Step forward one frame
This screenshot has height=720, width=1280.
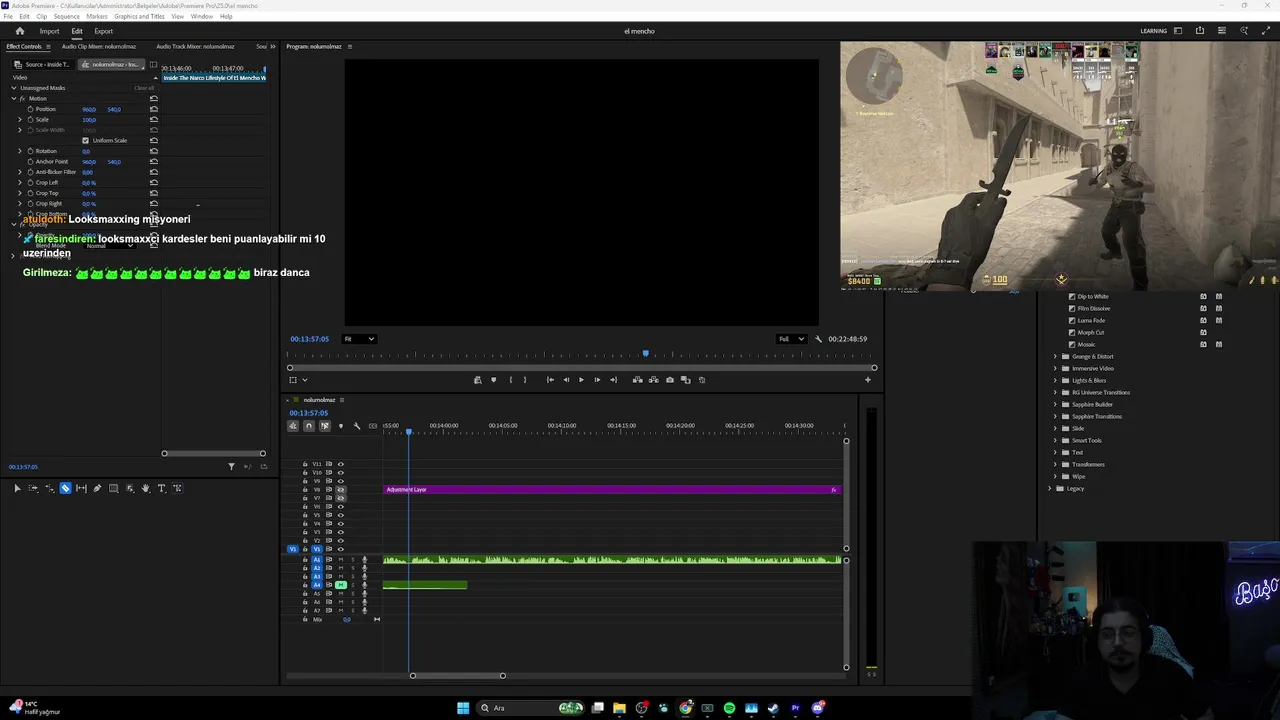[x=597, y=380]
